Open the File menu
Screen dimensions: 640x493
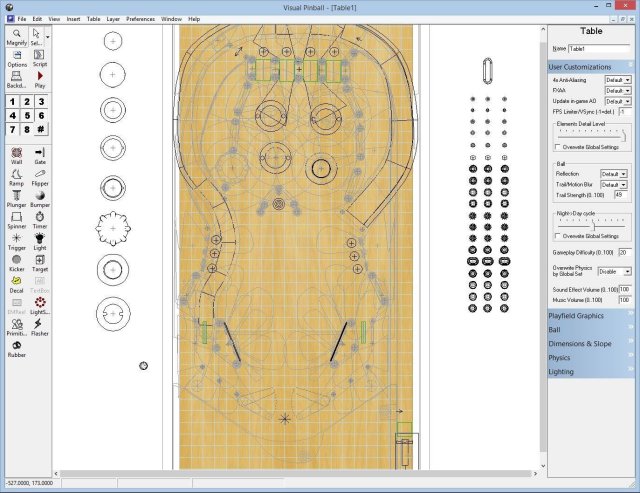tap(22, 19)
